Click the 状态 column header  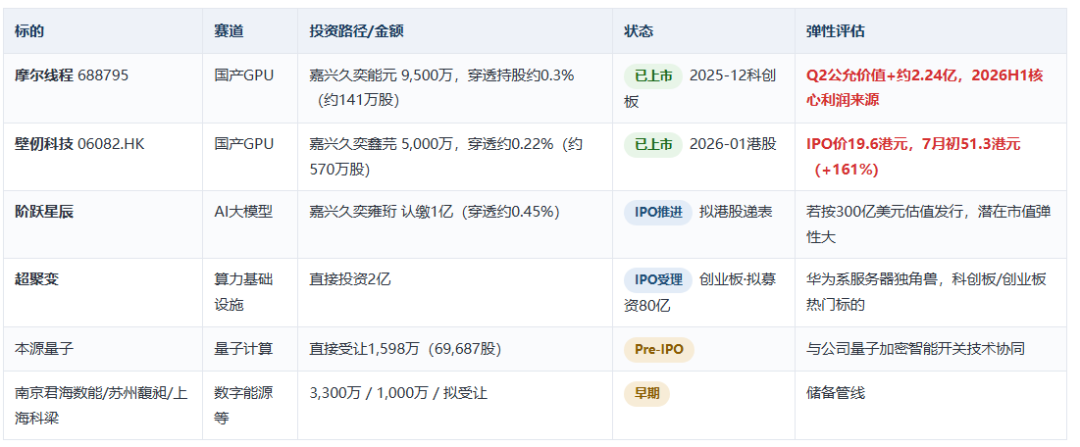coord(704,32)
